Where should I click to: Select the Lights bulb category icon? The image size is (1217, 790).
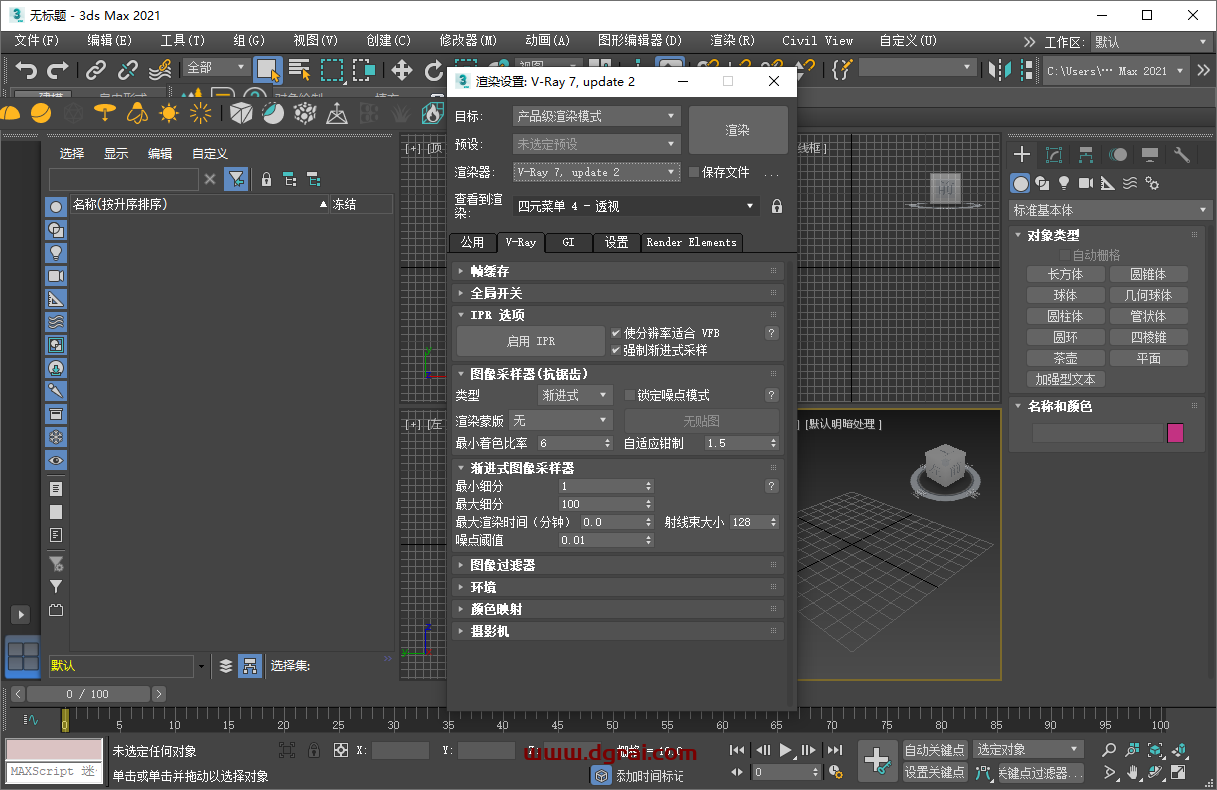[1064, 183]
